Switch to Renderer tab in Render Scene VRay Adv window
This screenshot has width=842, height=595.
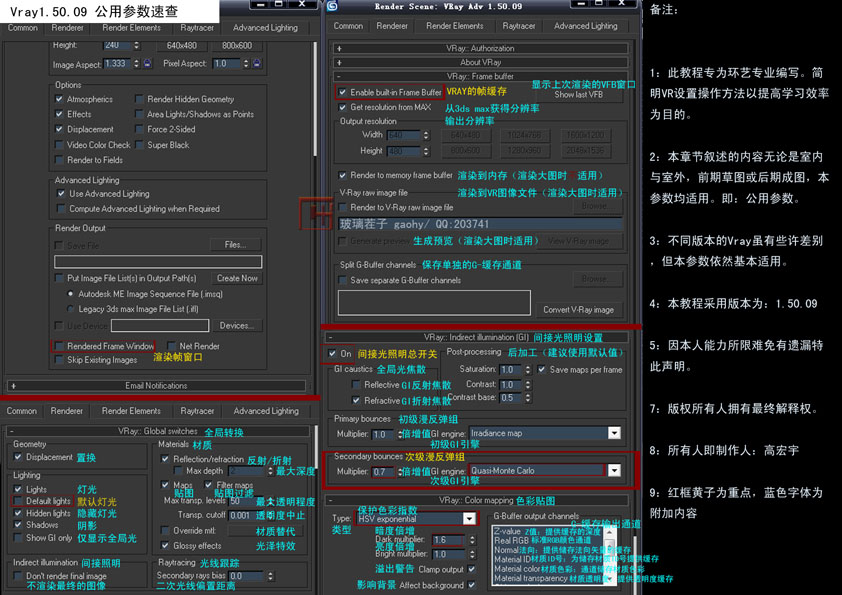(392, 26)
